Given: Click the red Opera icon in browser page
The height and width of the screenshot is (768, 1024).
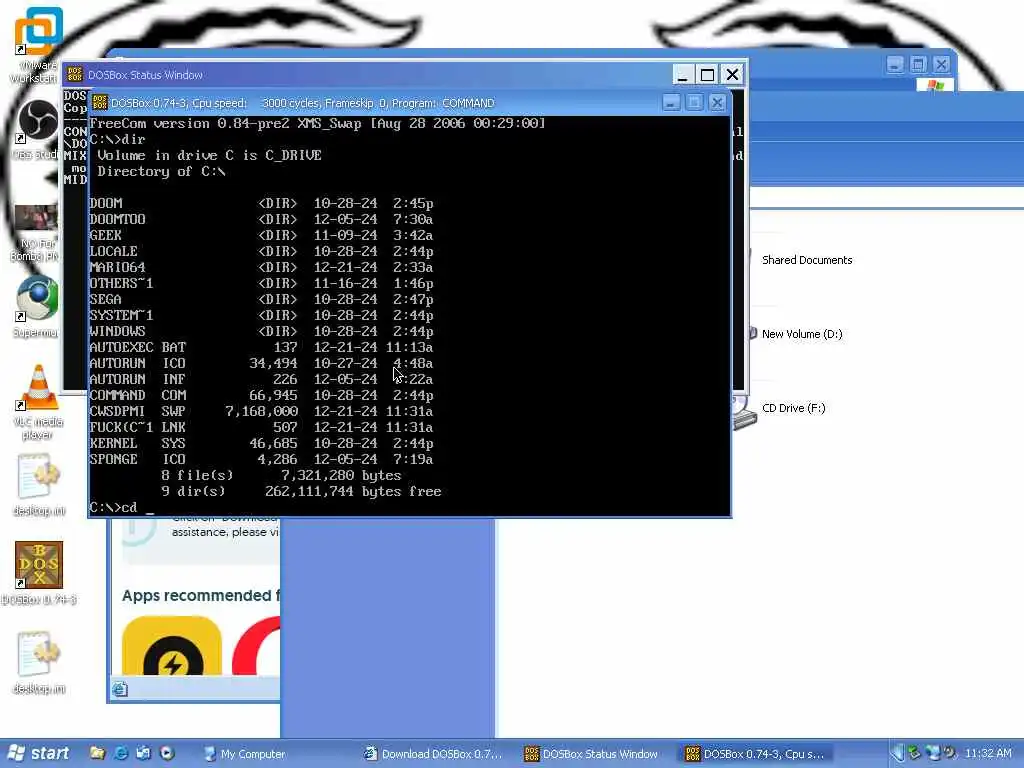Looking at the screenshot, I should click(x=257, y=646).
